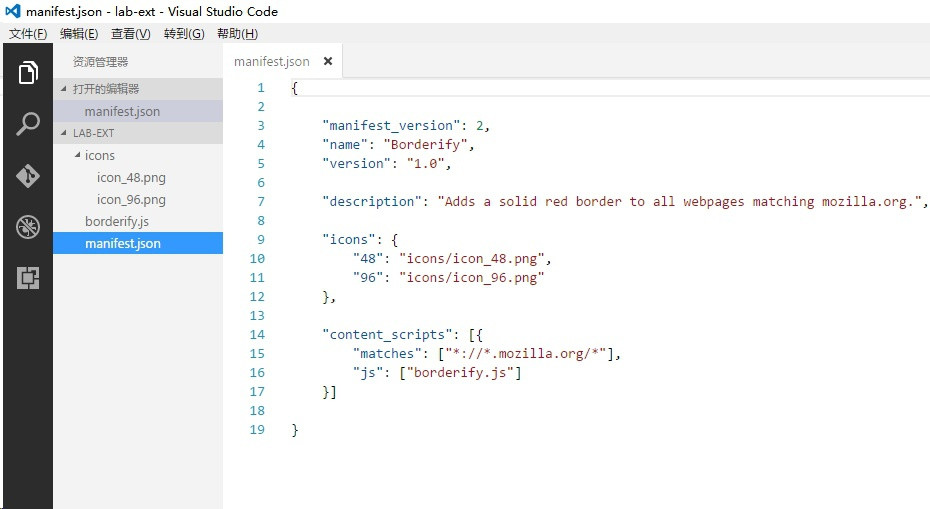Open borderify.js from the explorer
The height and width of the screenshot is (509, 930).
pos(117,222)
